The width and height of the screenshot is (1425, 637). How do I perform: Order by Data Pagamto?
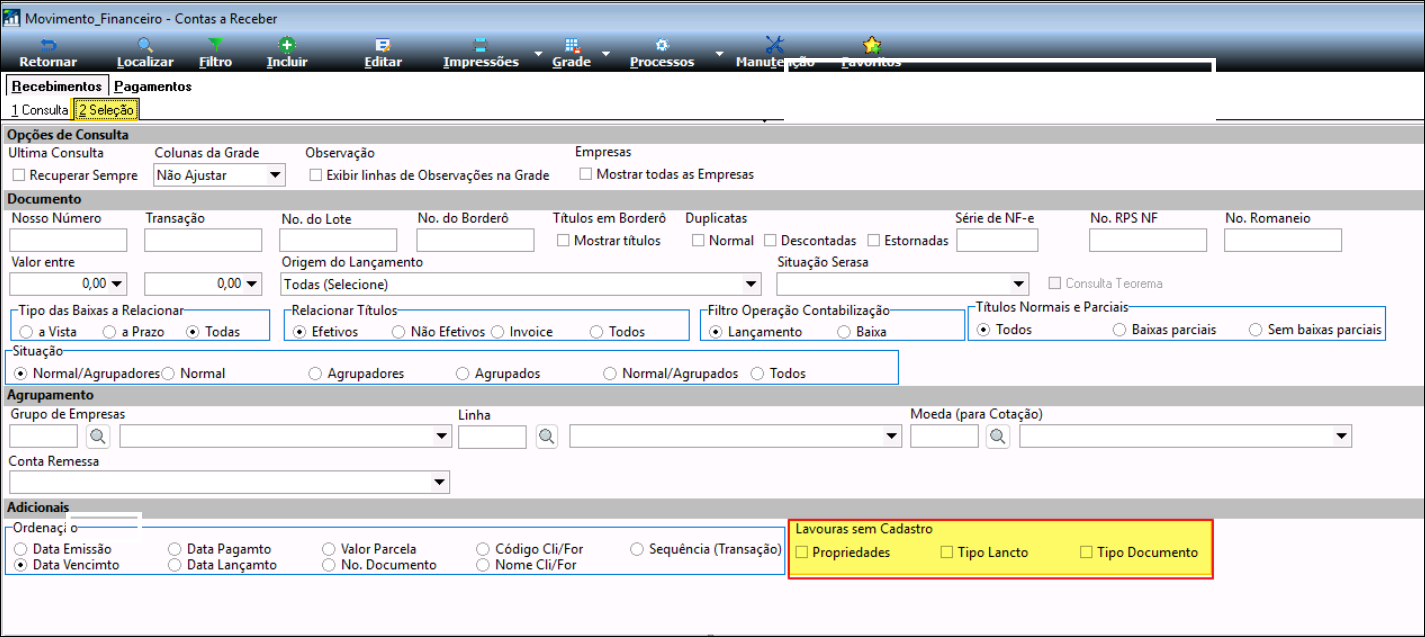click(x=175, y=549)
